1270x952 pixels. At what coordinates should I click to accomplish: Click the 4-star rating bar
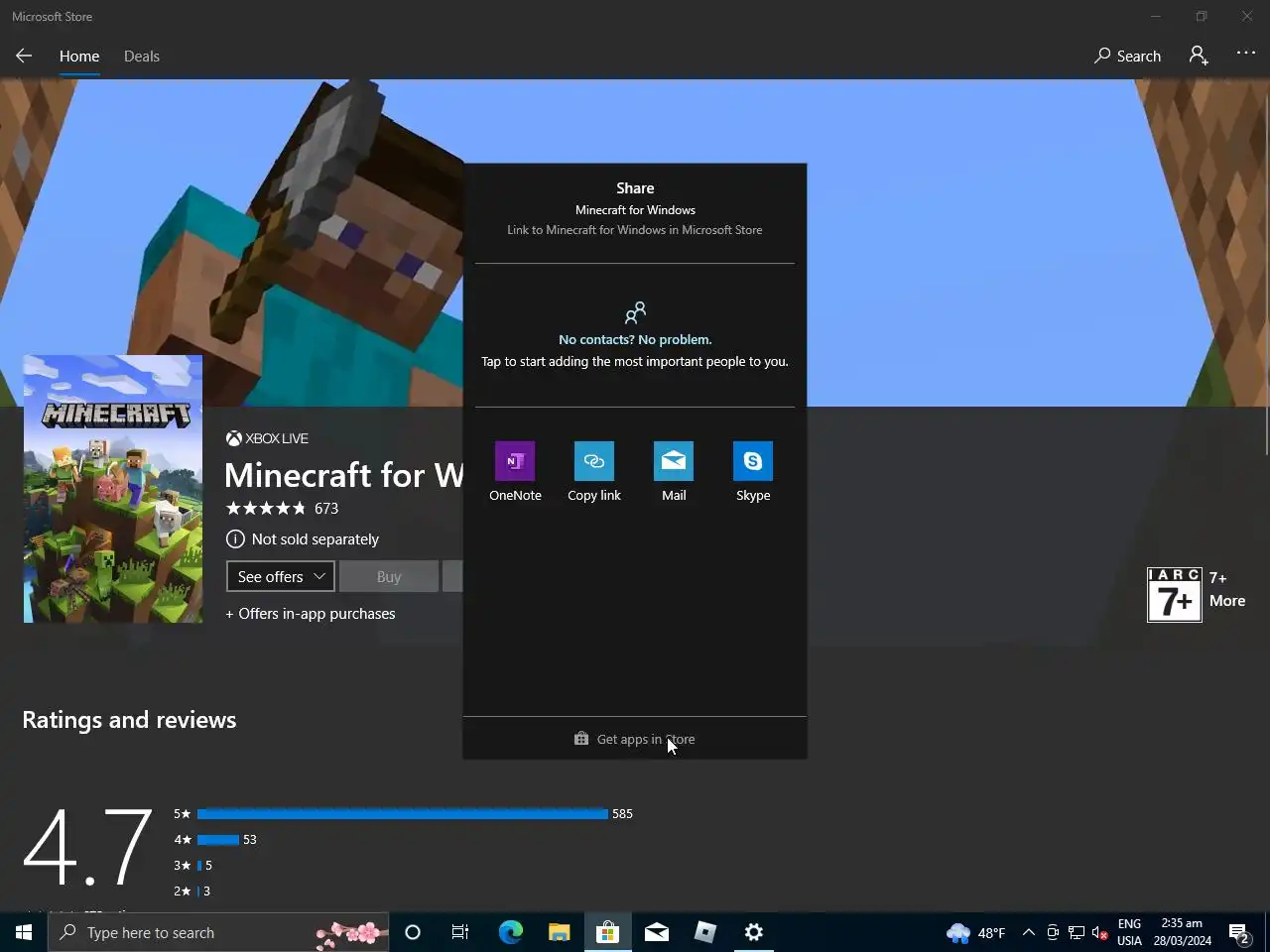coord(218,839)
